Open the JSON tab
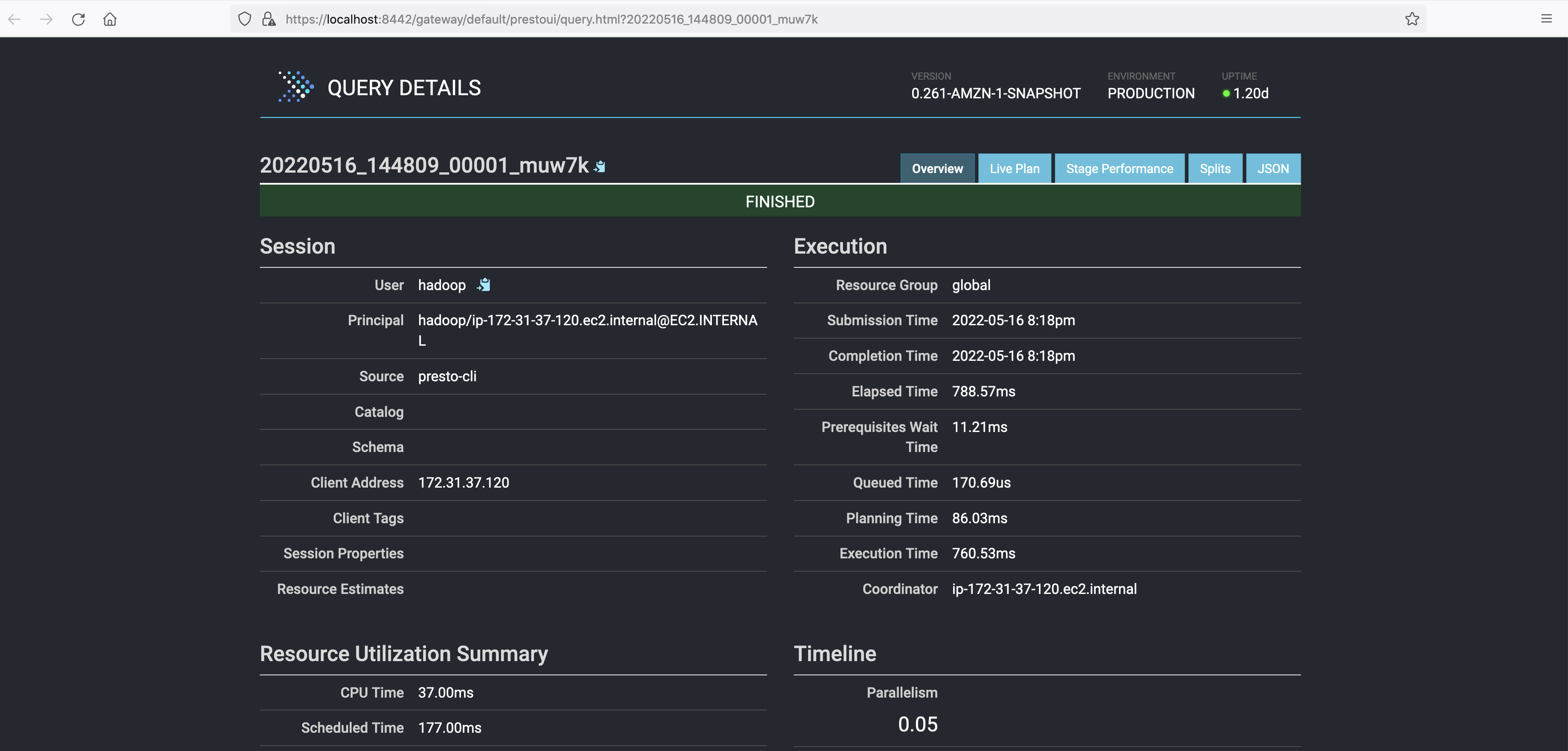Viewport: 1568px width, 751px height. pos(1273,169)
